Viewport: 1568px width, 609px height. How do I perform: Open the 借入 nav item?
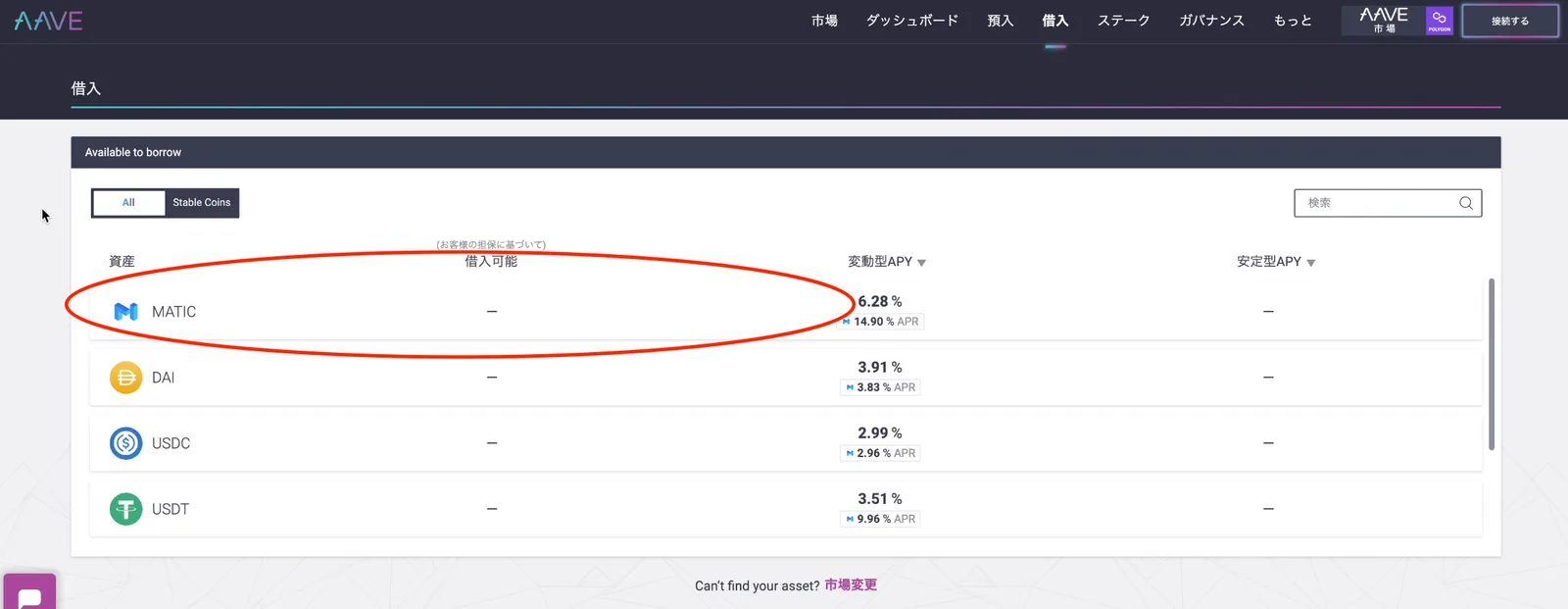[x=1055, y=21]
